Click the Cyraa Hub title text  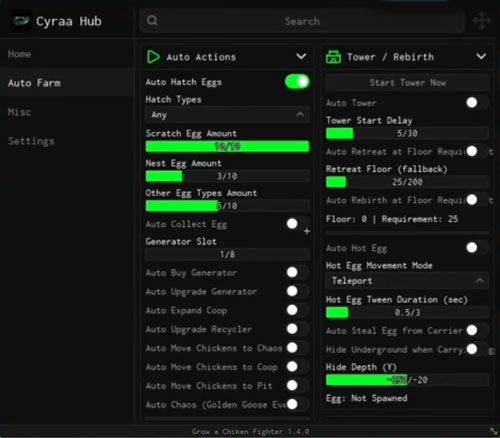click(69, 21)
